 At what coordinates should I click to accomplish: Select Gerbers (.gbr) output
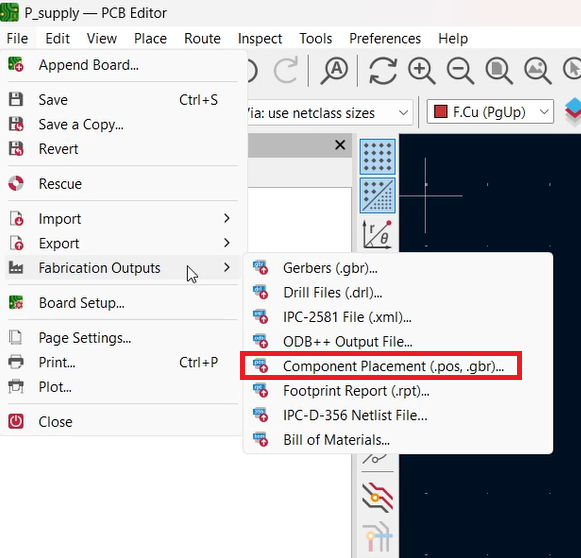pyautogui.click(x=398, y=268)
